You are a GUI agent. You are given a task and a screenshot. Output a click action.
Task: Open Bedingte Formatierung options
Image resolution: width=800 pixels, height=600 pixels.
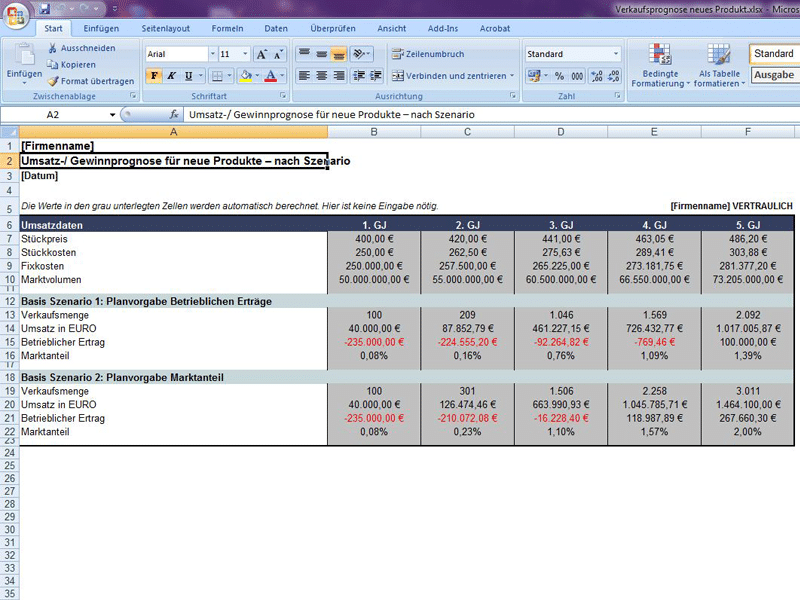660,65
